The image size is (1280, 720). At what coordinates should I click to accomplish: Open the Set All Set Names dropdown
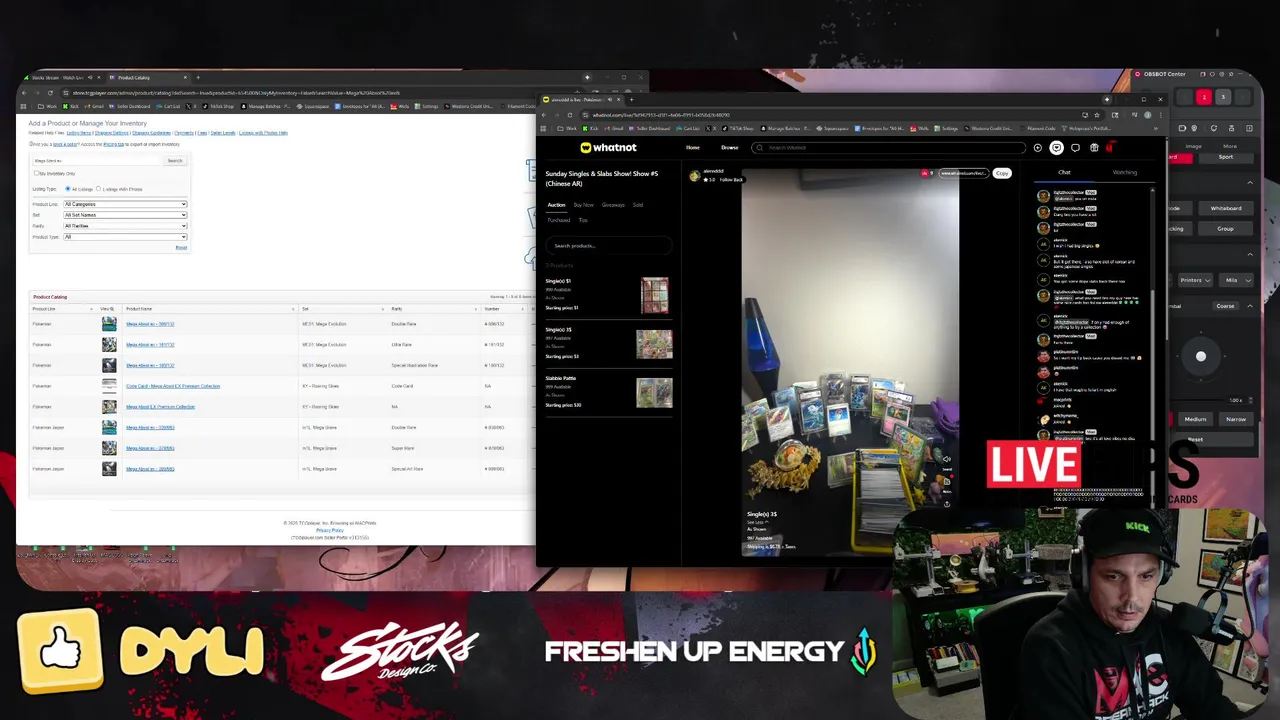pos(125,215)
